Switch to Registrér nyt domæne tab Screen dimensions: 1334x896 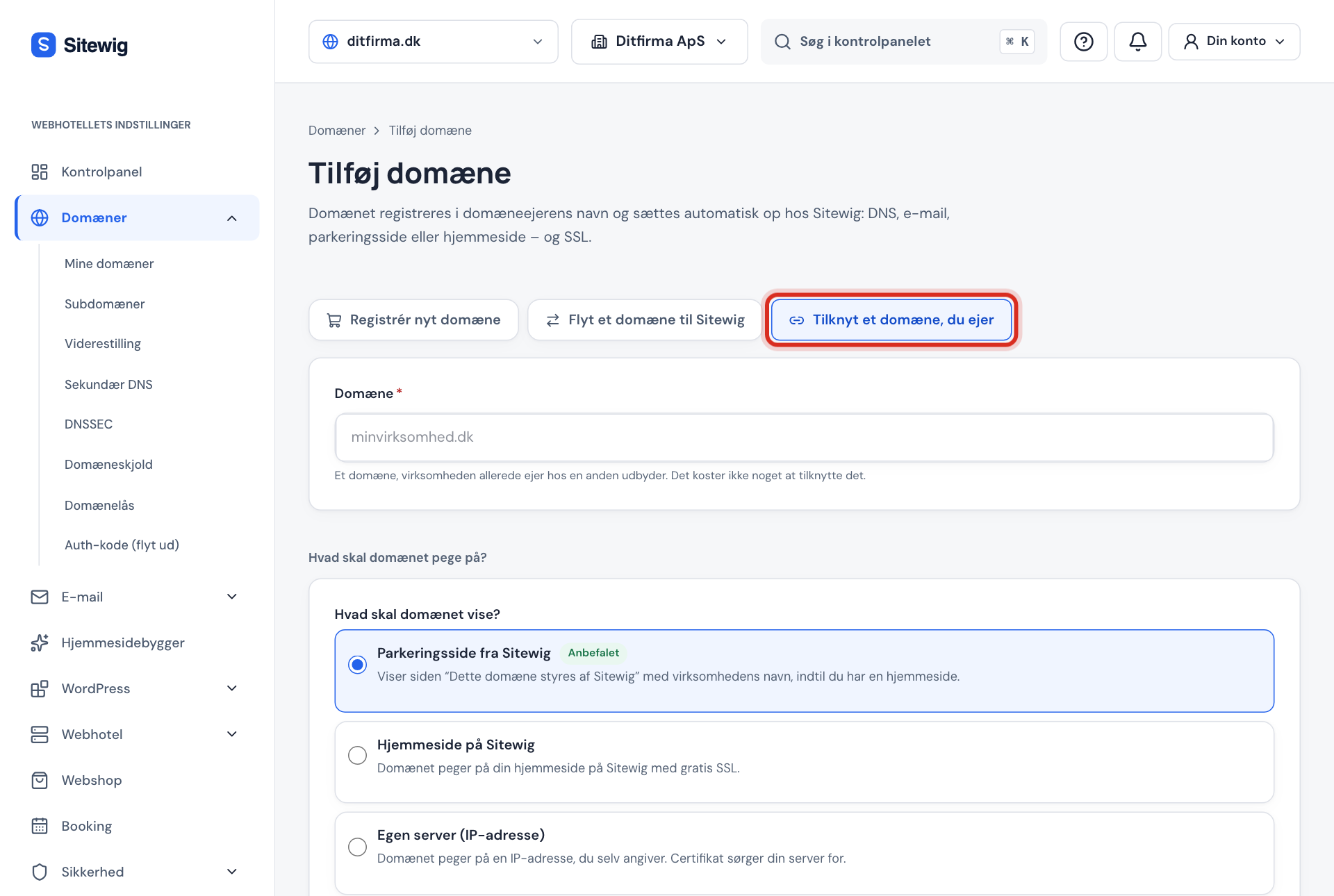tap(413, 320)
